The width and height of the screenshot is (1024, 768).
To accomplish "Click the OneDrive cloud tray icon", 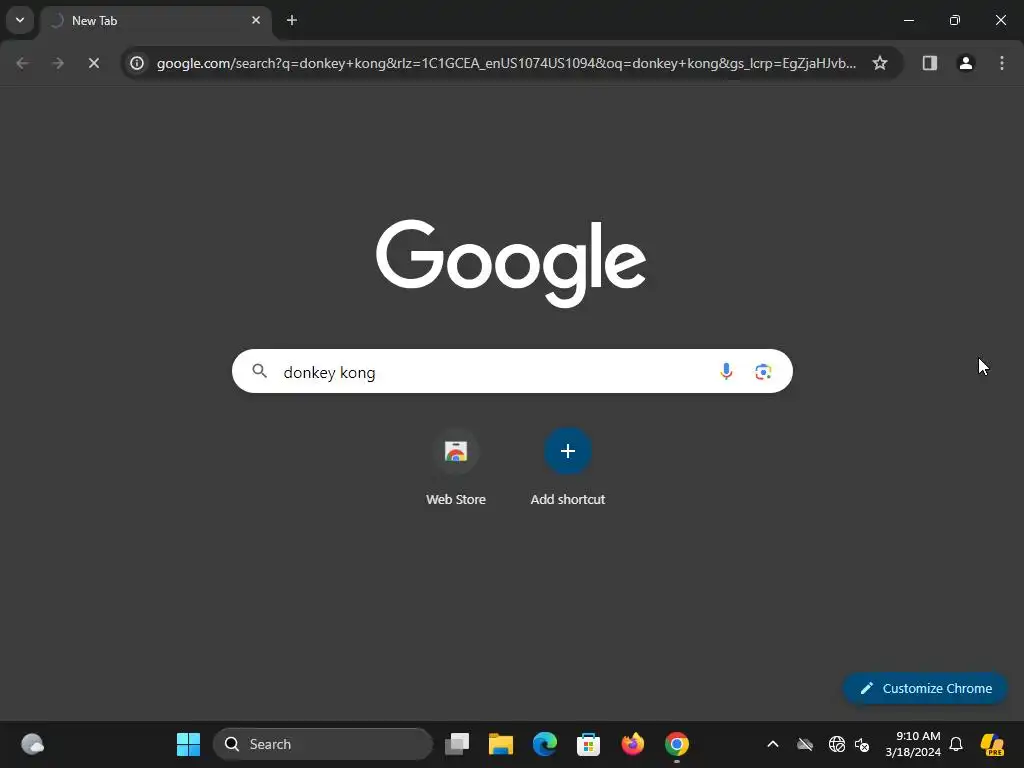I will point(805,744).
